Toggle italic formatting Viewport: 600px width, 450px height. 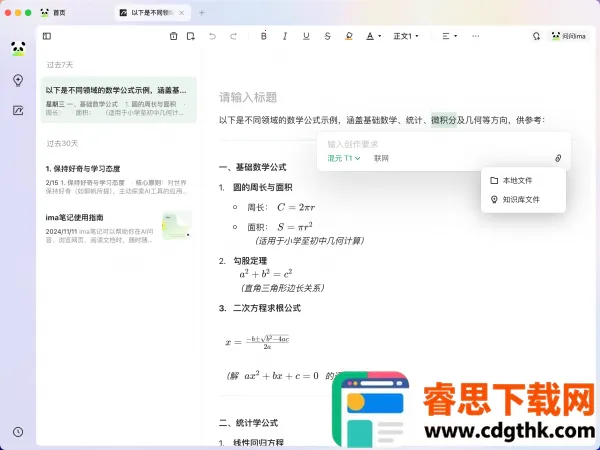point(285,36)
